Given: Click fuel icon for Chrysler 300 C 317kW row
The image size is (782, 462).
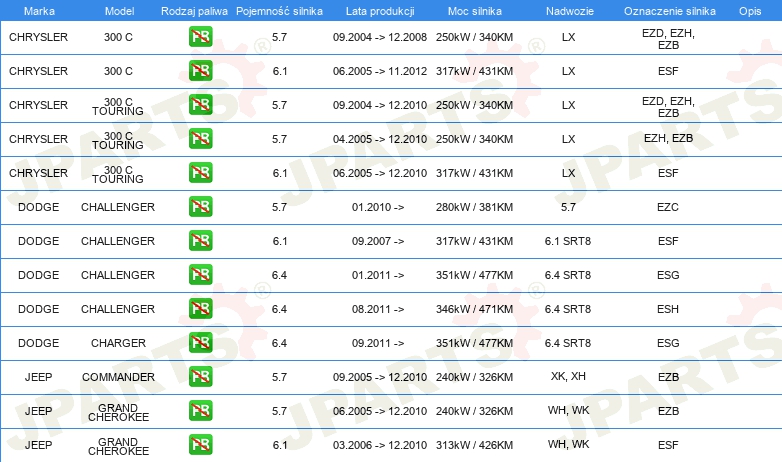Looking at the screenshot, I should 200,70.
